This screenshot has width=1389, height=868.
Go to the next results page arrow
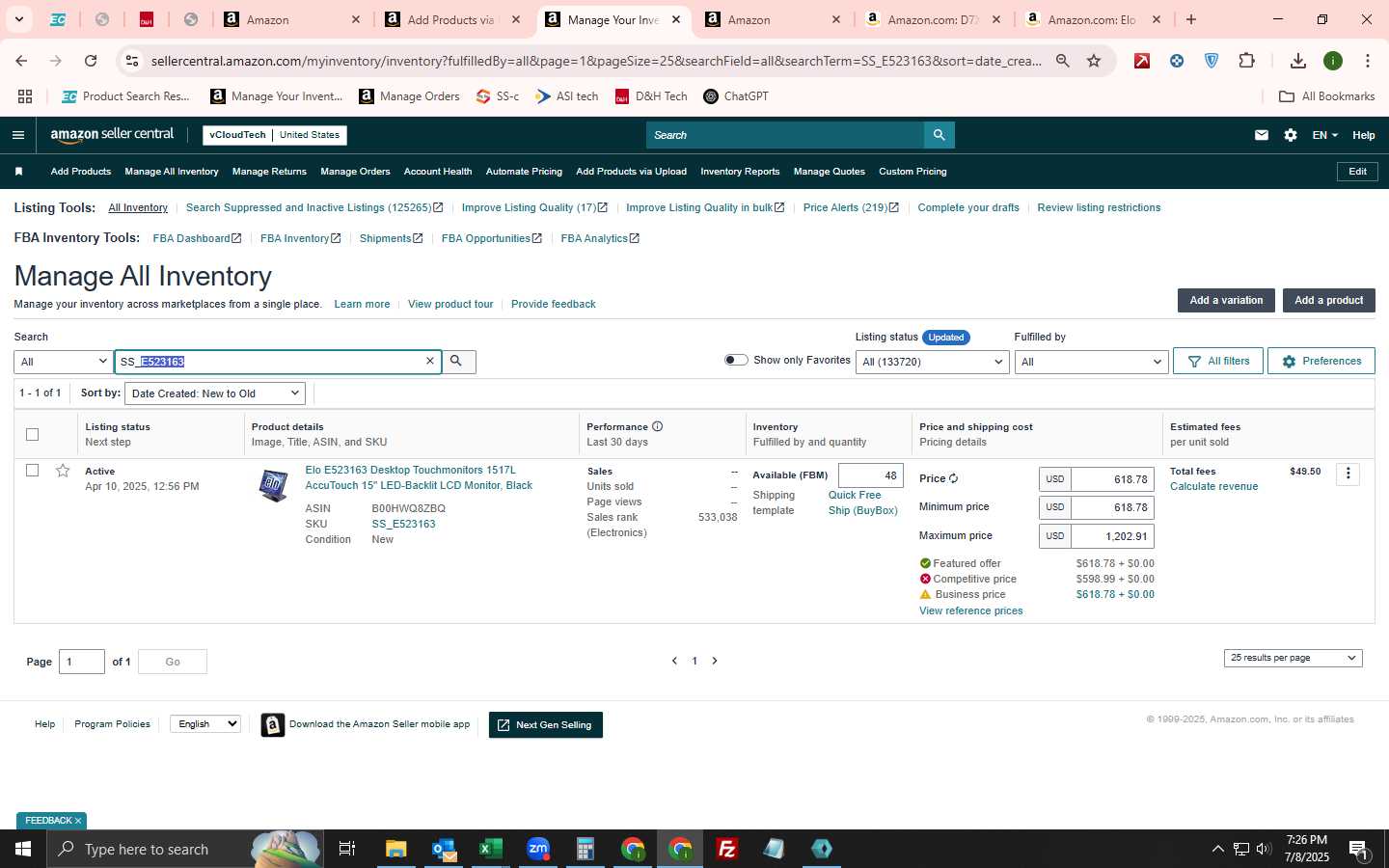[x=715, y=661]
